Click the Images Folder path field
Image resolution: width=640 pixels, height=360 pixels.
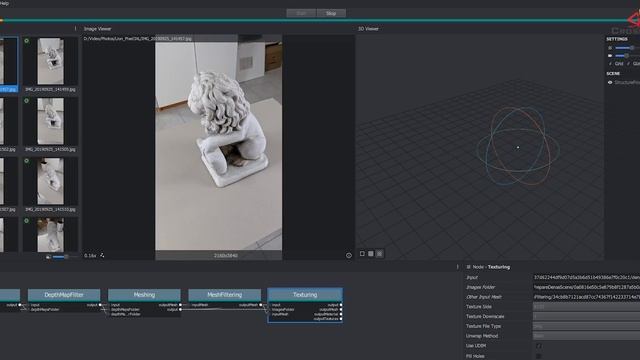point(586,287)
